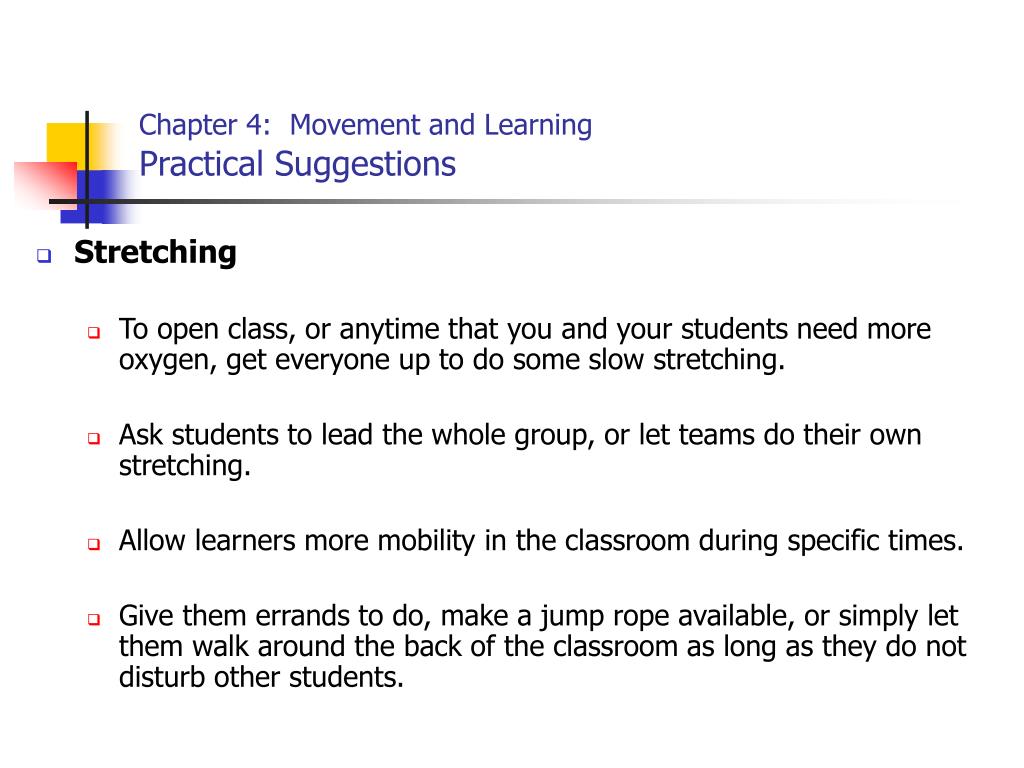The width and height of the screenshot is (1024, 768).
Task: Click the bold 'Stretching' heading
Action: click(155, 253)
